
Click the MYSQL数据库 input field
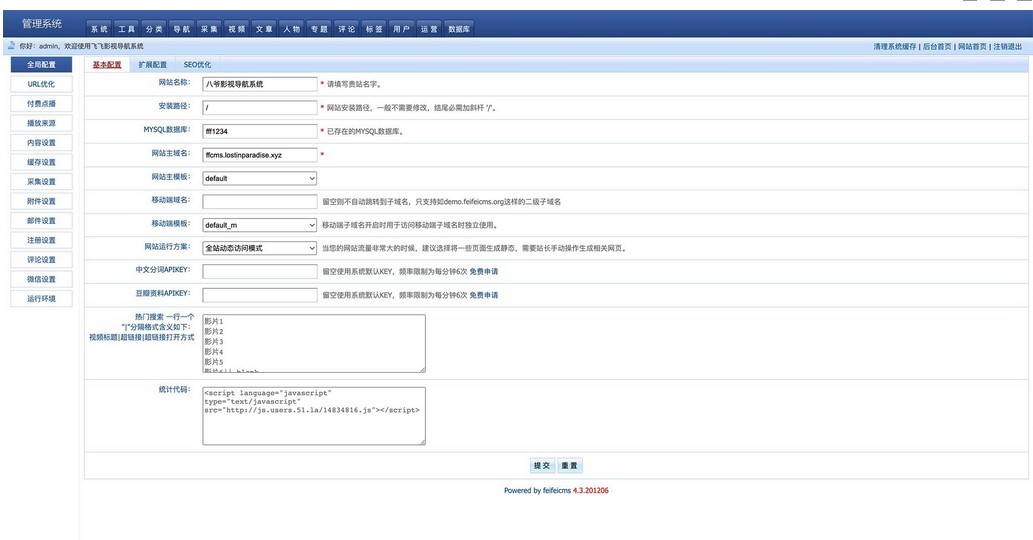point(260,131)
